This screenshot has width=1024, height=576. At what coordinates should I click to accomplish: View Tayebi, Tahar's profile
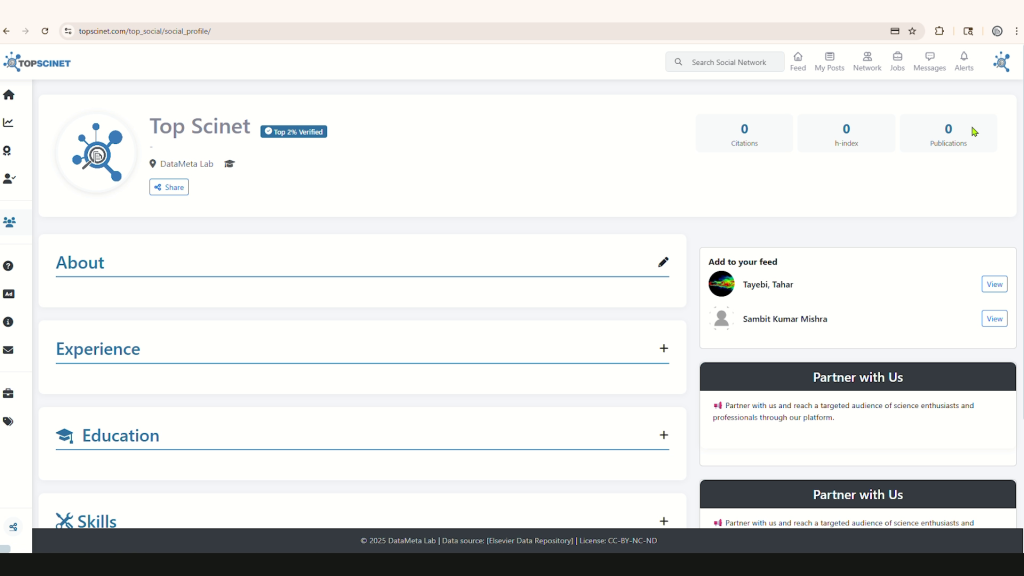coord(994,284)
